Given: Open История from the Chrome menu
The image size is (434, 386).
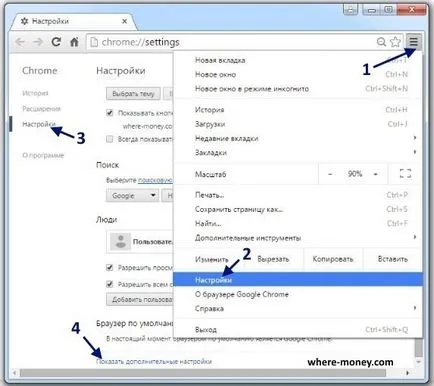Looking at the screenshot, I should [297, 110].
